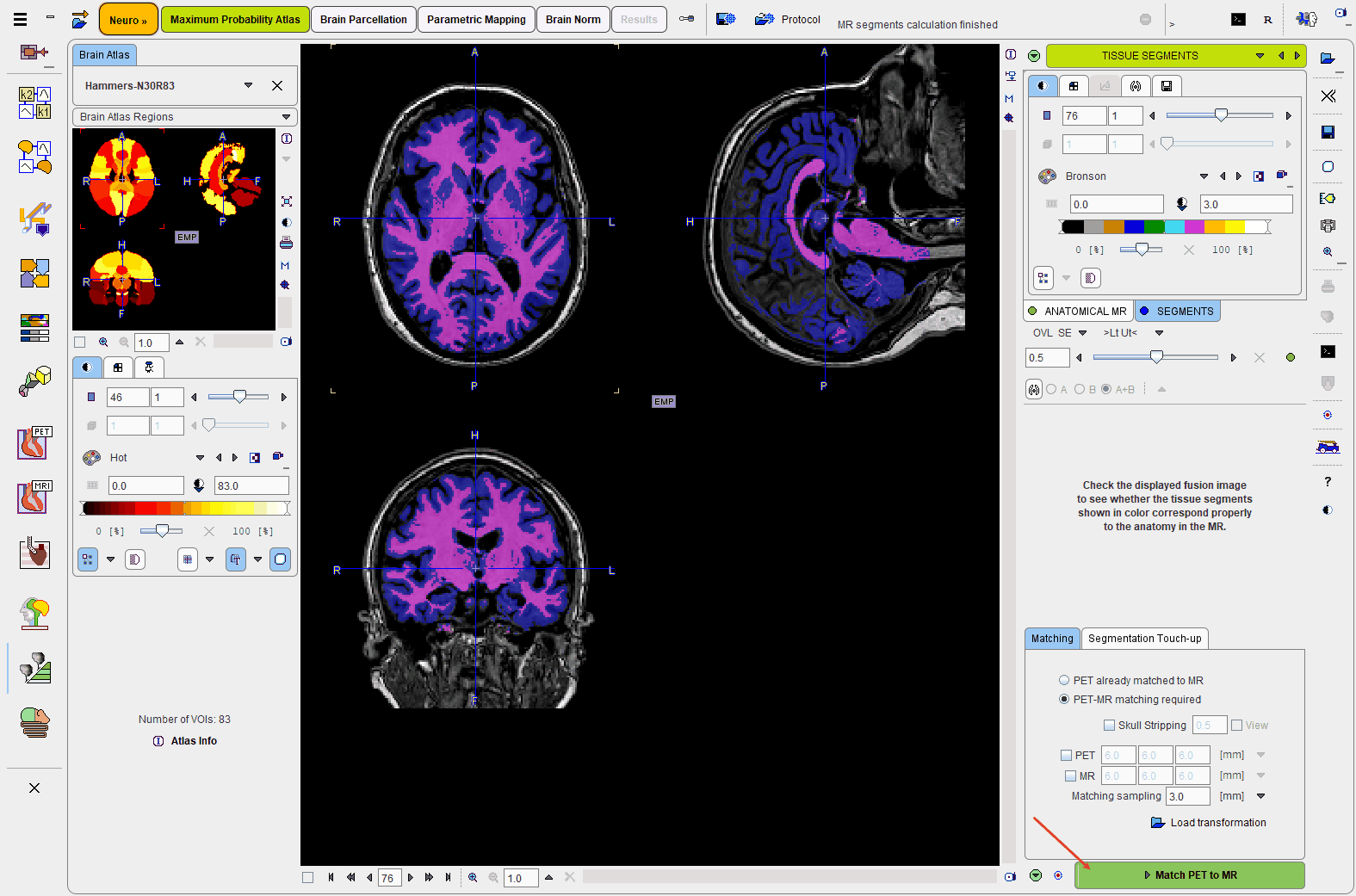Screen dimensions: 1356x896
Task: Click the save disk icon in right sidebar
Action: tap(1328, 132)
